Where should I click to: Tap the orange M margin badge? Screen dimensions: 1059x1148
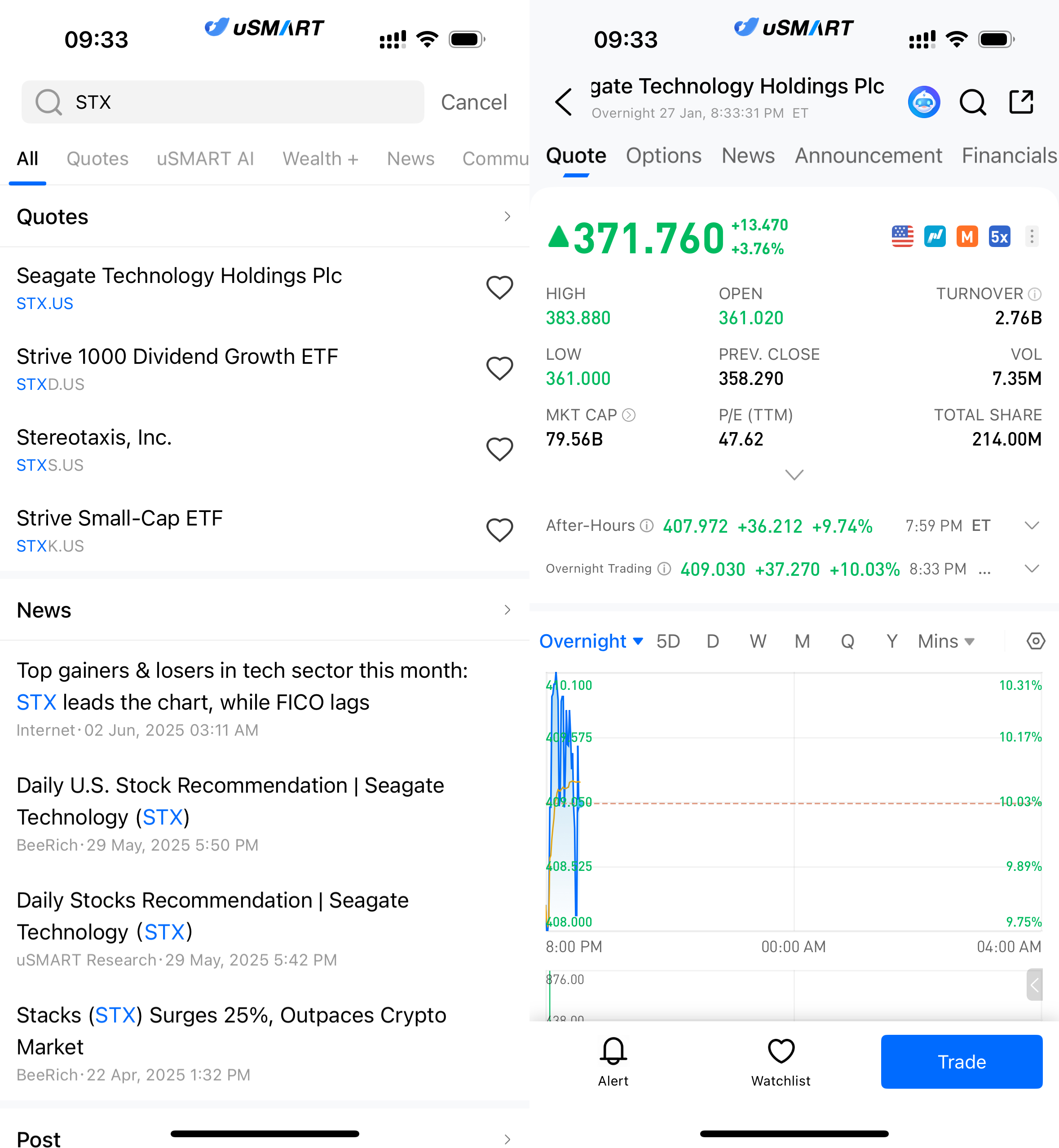click(967, 236)
